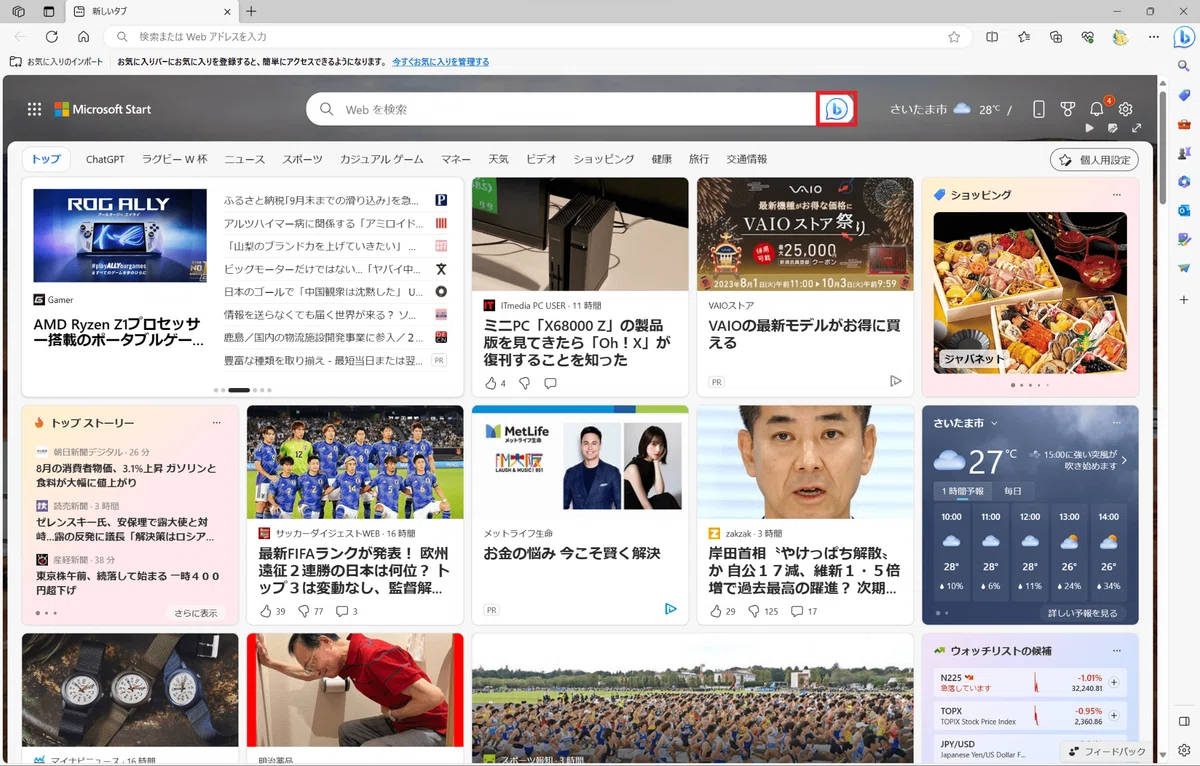Viewport: 1200px width, 766px height.
Task: Dislike the ミニPC X68000 Z article
Action: pos(524,383)
